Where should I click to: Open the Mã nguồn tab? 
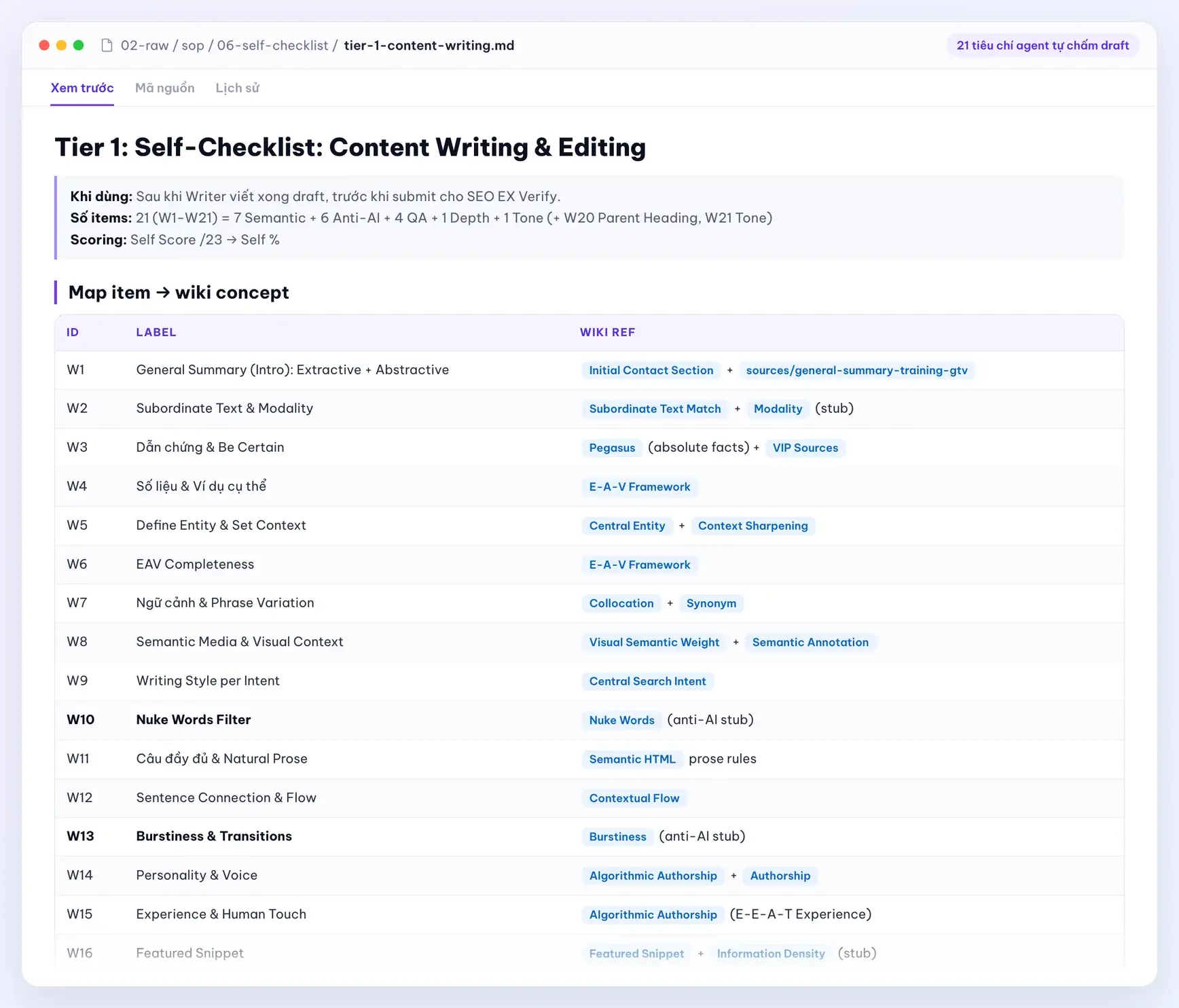(x=165, y=88)
